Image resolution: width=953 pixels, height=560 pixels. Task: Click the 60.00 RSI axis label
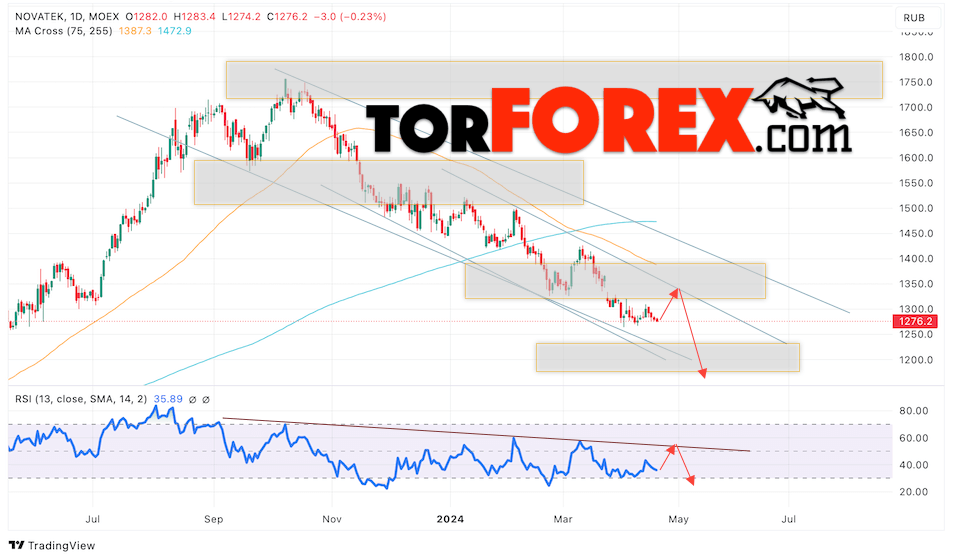click(913, 438)
